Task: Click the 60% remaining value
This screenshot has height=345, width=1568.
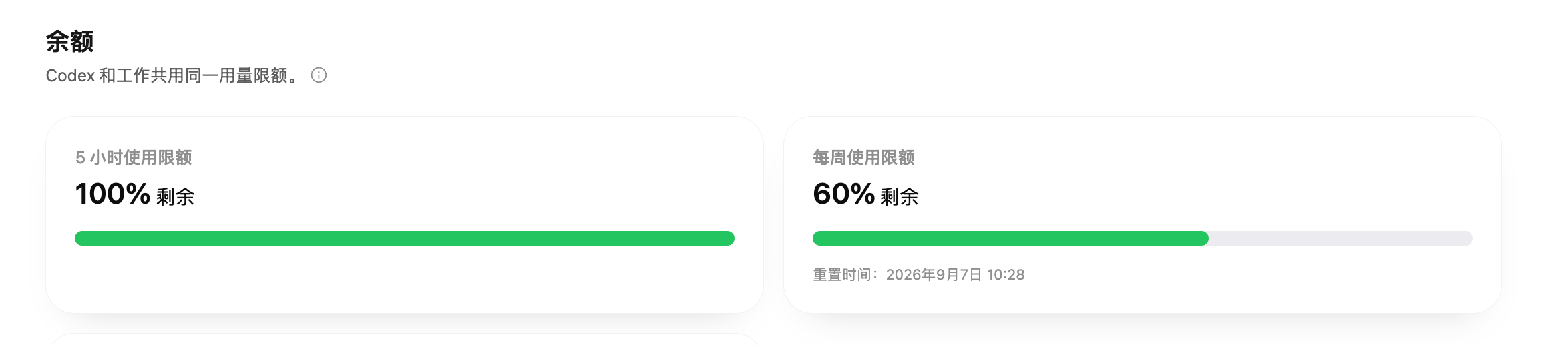Action: click(x=843, y=194)
